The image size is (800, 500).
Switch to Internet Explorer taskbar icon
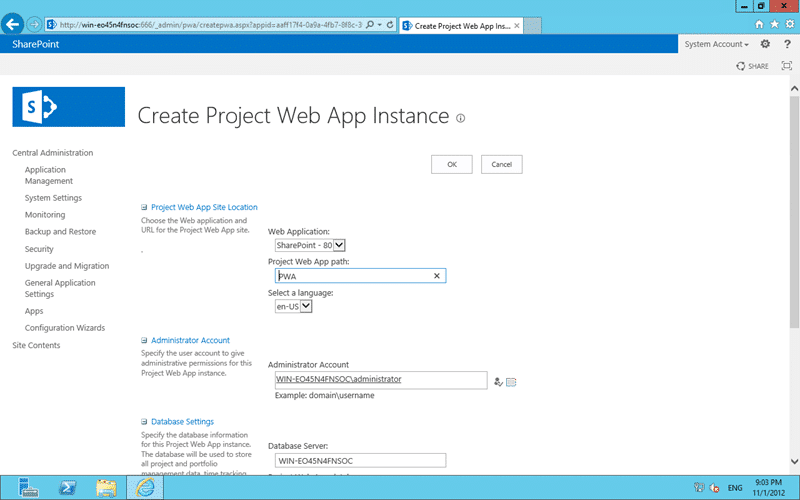145,488
